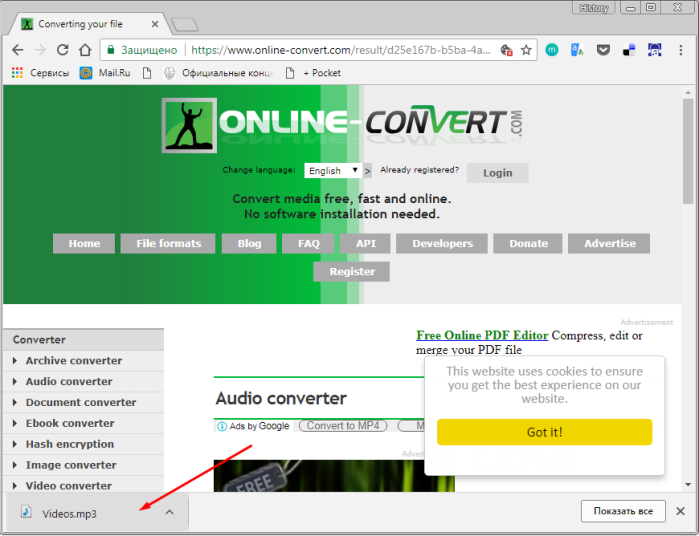Open the Официальные конце bookmark
Viewport: 699px width, 536px height.
[x=218, y=73]
